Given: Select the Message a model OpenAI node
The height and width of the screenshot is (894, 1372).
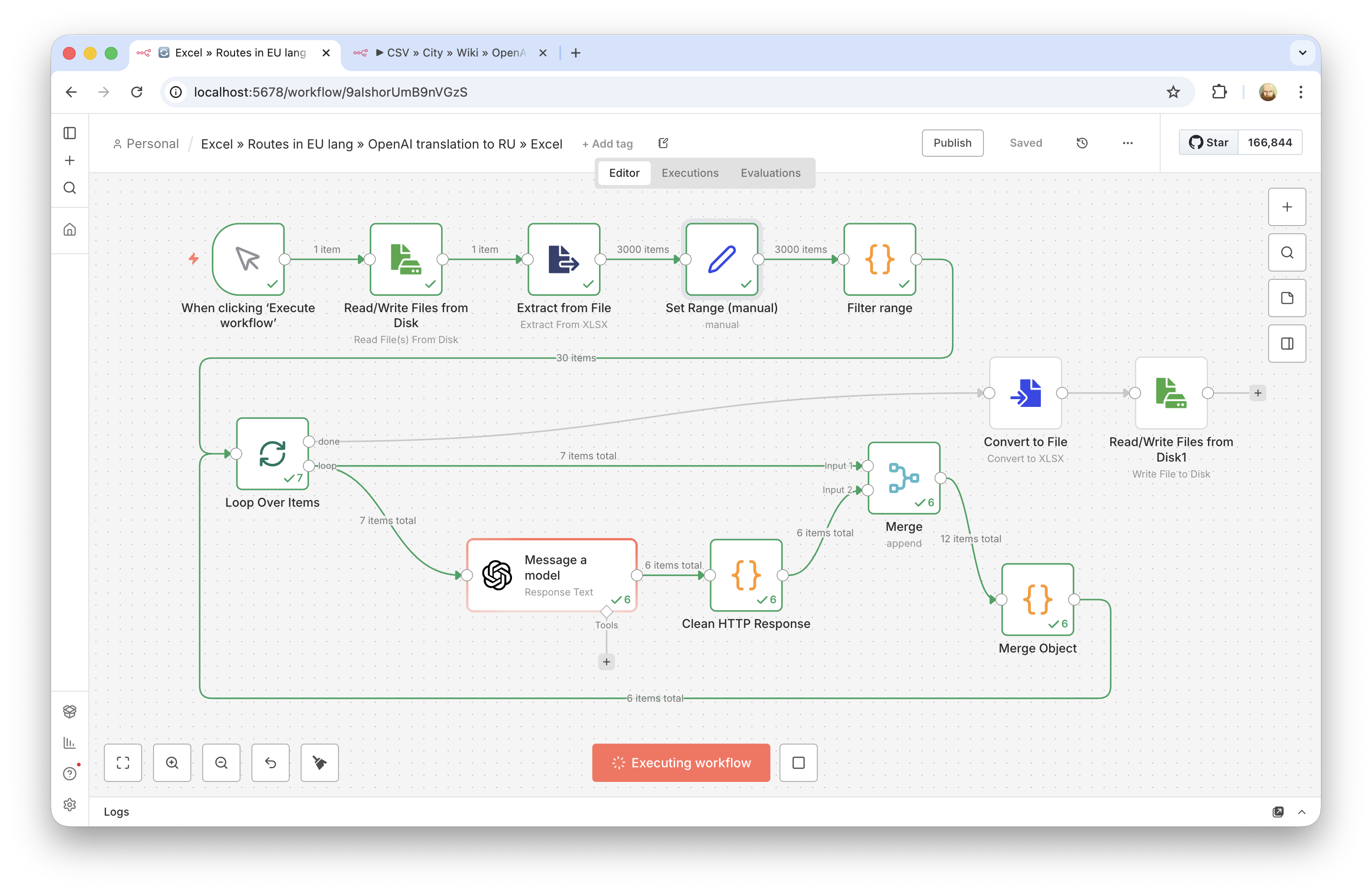Looking at the screenshot, I should tap(551, 575).
